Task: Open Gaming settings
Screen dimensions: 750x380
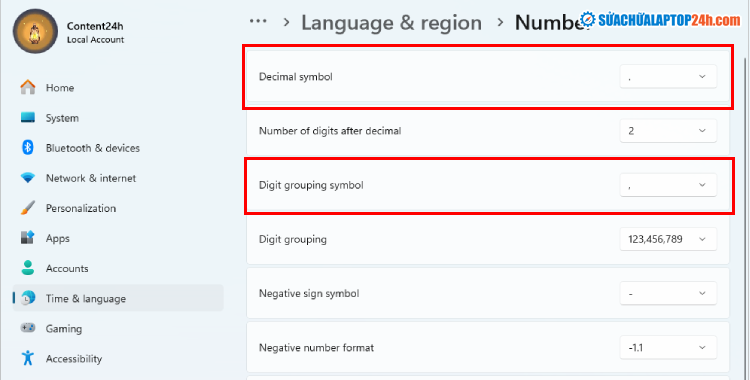Action: pos(118,328)
